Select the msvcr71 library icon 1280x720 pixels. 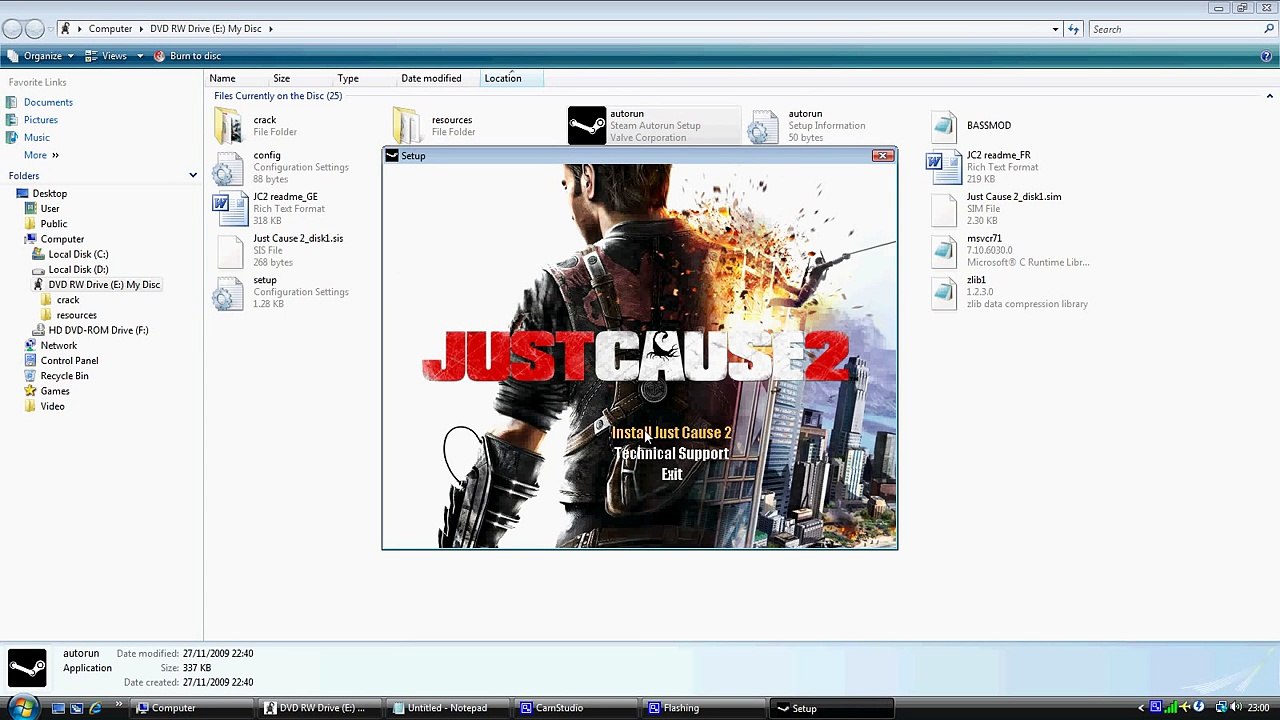pos(944,251)
